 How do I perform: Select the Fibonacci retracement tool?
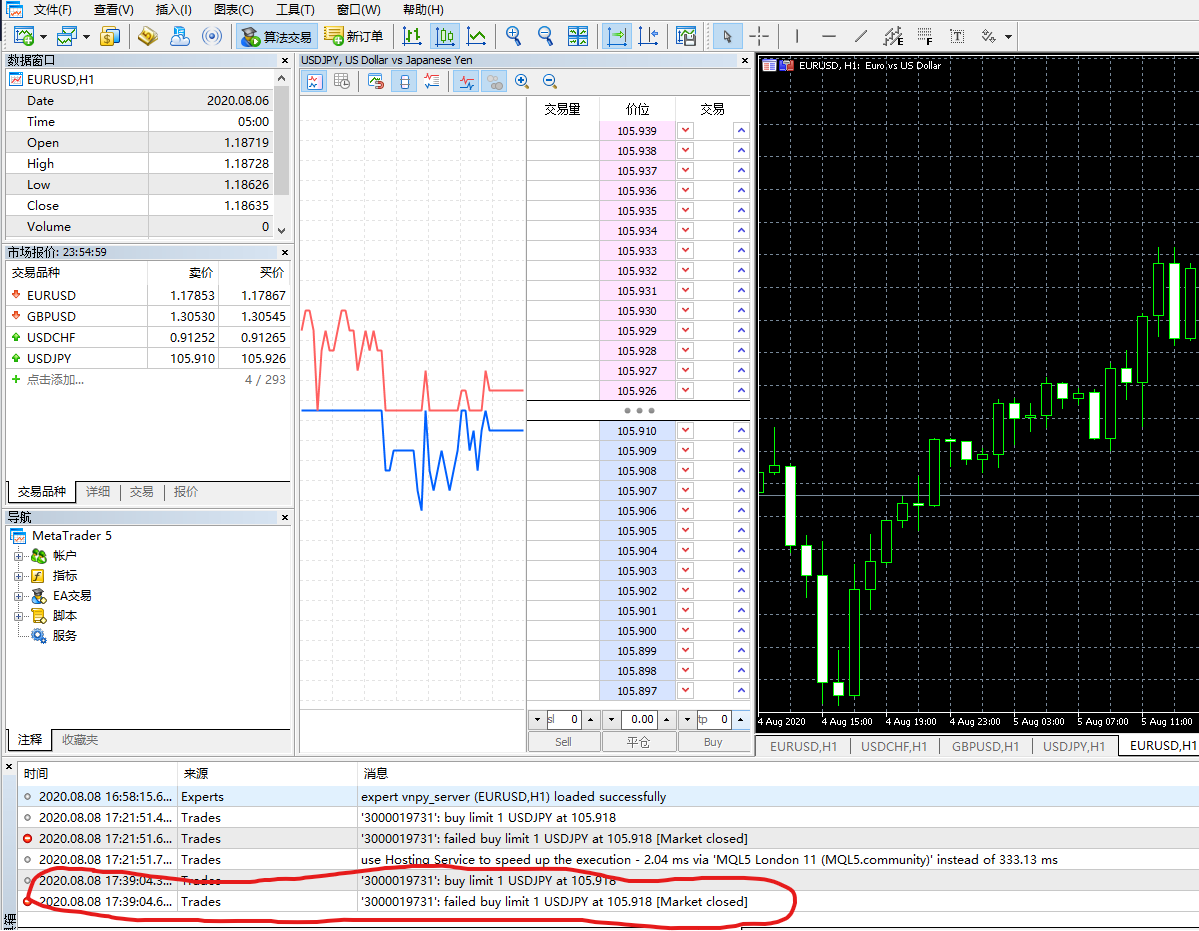[925, 36]
